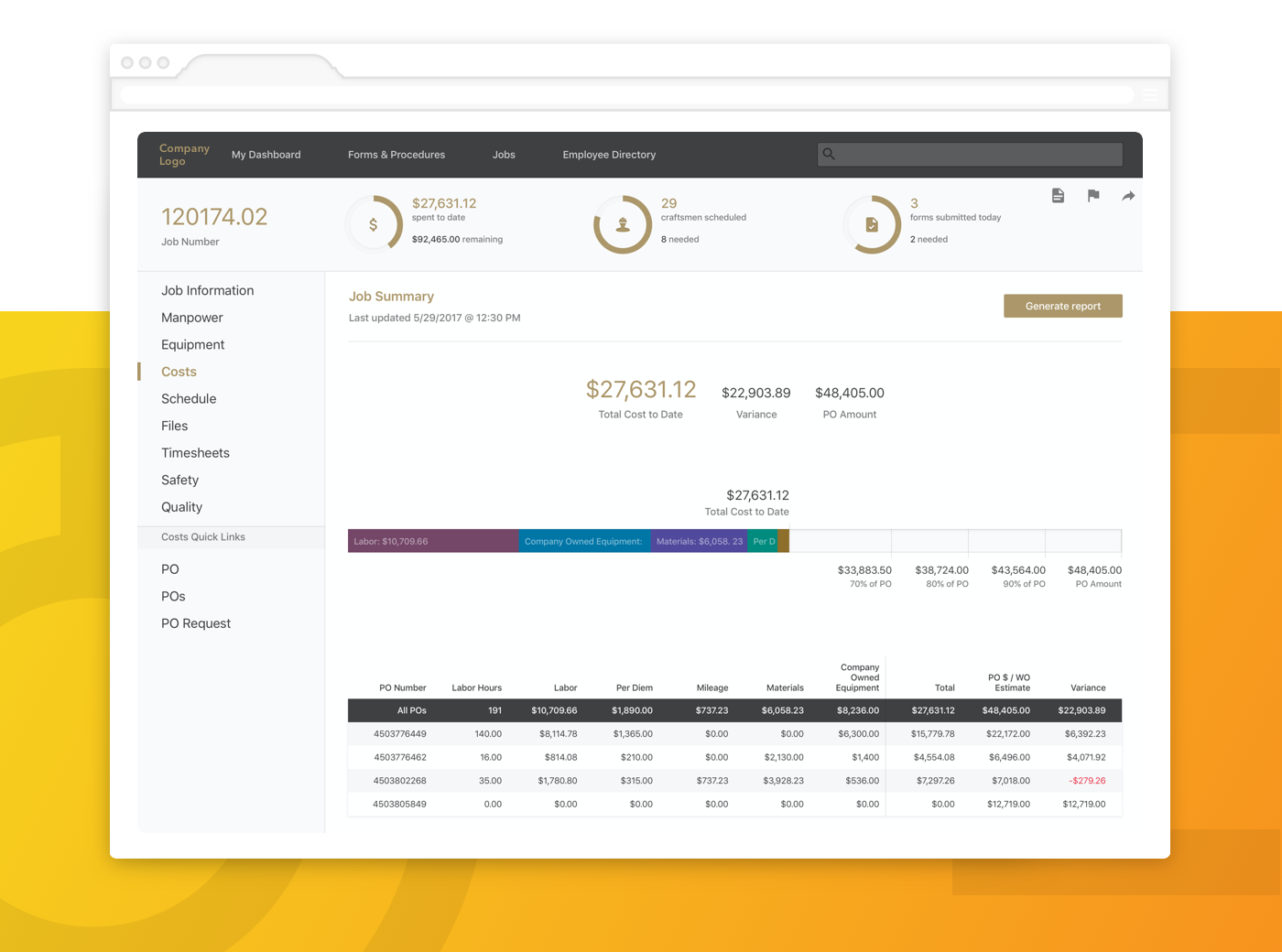Click the $38,724.00 80% of PO marker
The image size is (1282, 952).
[941, 576]
